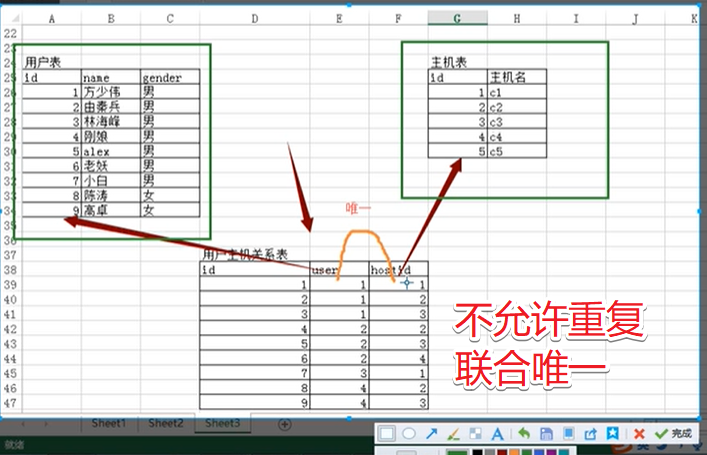Screen dimensions: 707x455
Task: Select the ellipse annotation tool
Action: pyautogui.click(x=409, y=433)
